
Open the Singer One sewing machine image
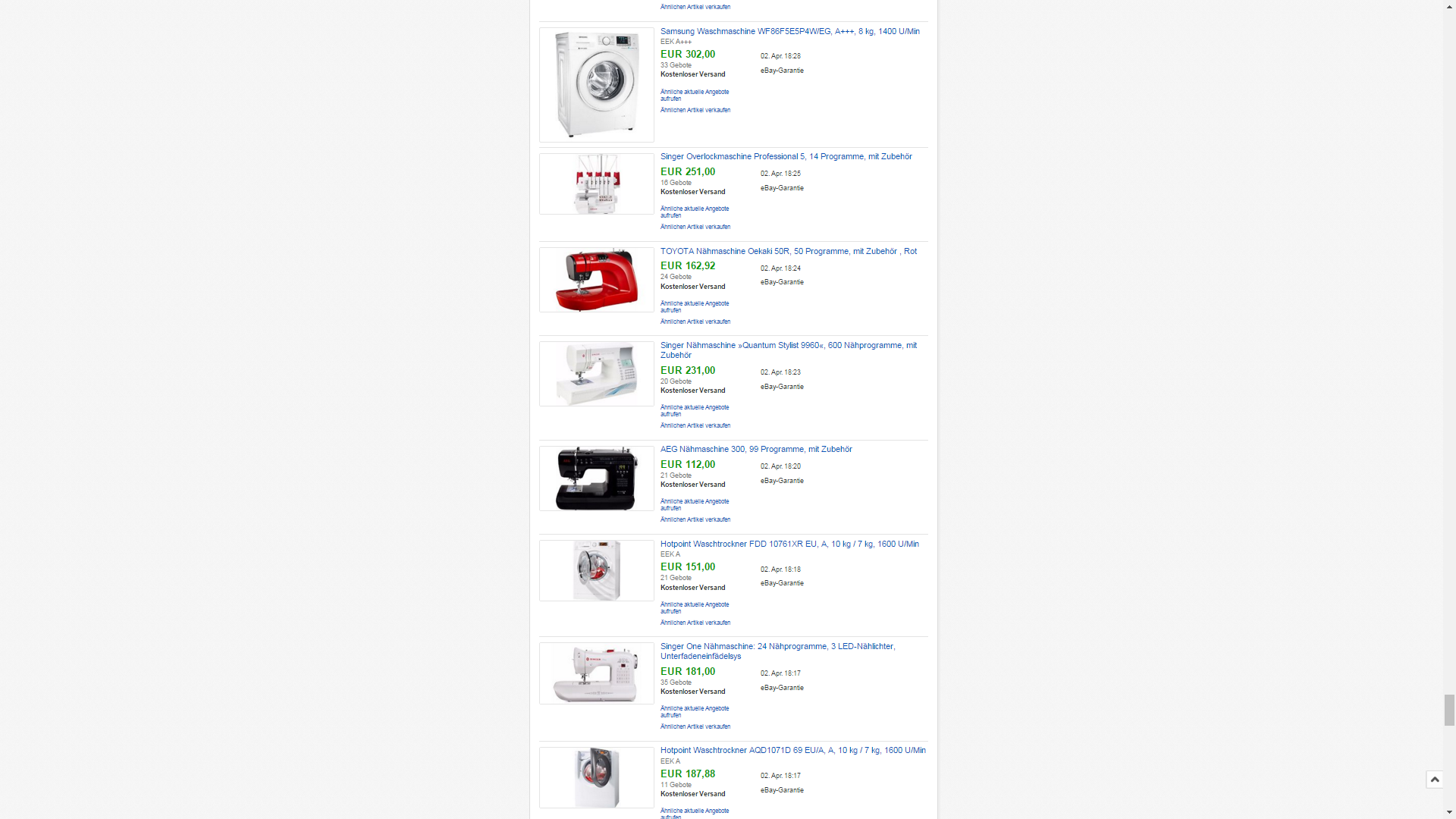597,674
